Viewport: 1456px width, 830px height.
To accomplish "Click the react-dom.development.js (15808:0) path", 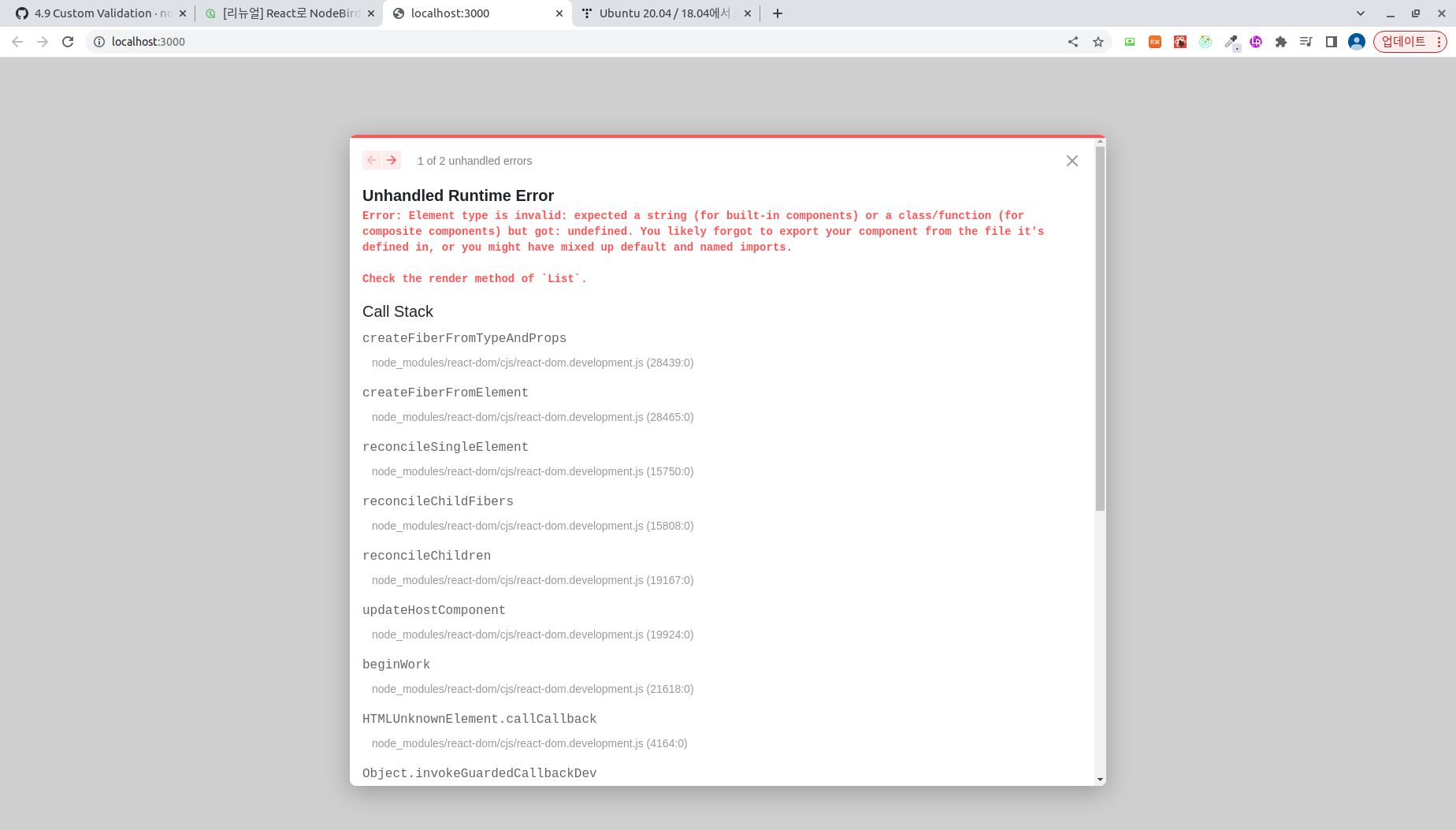I will point(533,526).
